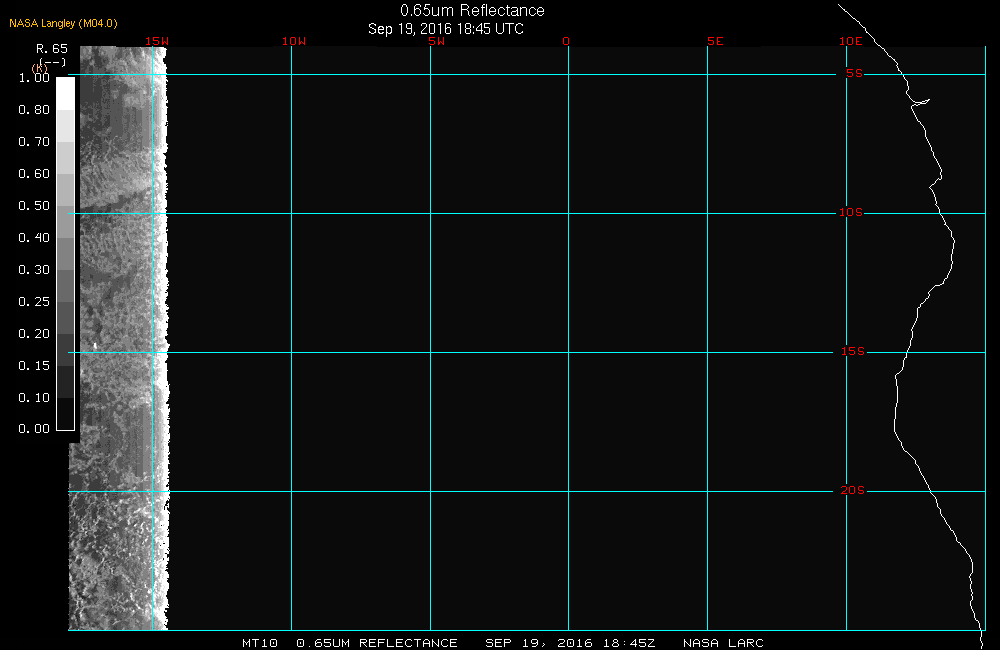The image size is (1000, 650).
Task: Click the 0.40 colorbar value
Action: coord(34,237)
